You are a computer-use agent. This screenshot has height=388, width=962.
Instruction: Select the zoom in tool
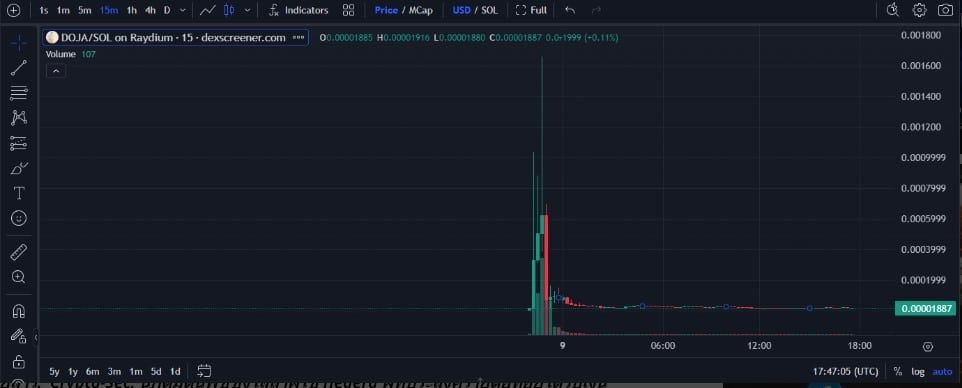pos(19,277)
